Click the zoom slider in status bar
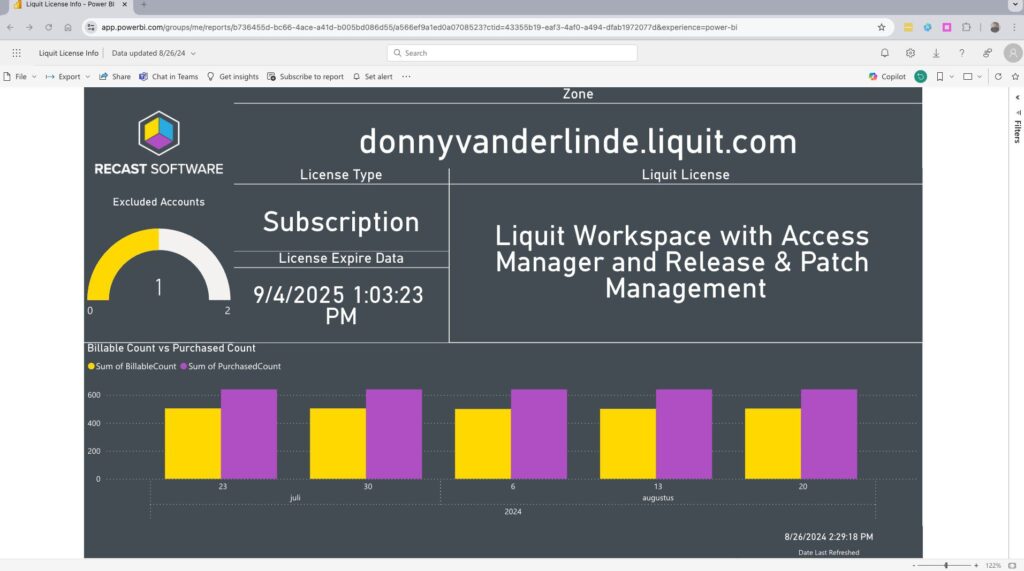The image size is (1024, 571). tap(946, 565)
